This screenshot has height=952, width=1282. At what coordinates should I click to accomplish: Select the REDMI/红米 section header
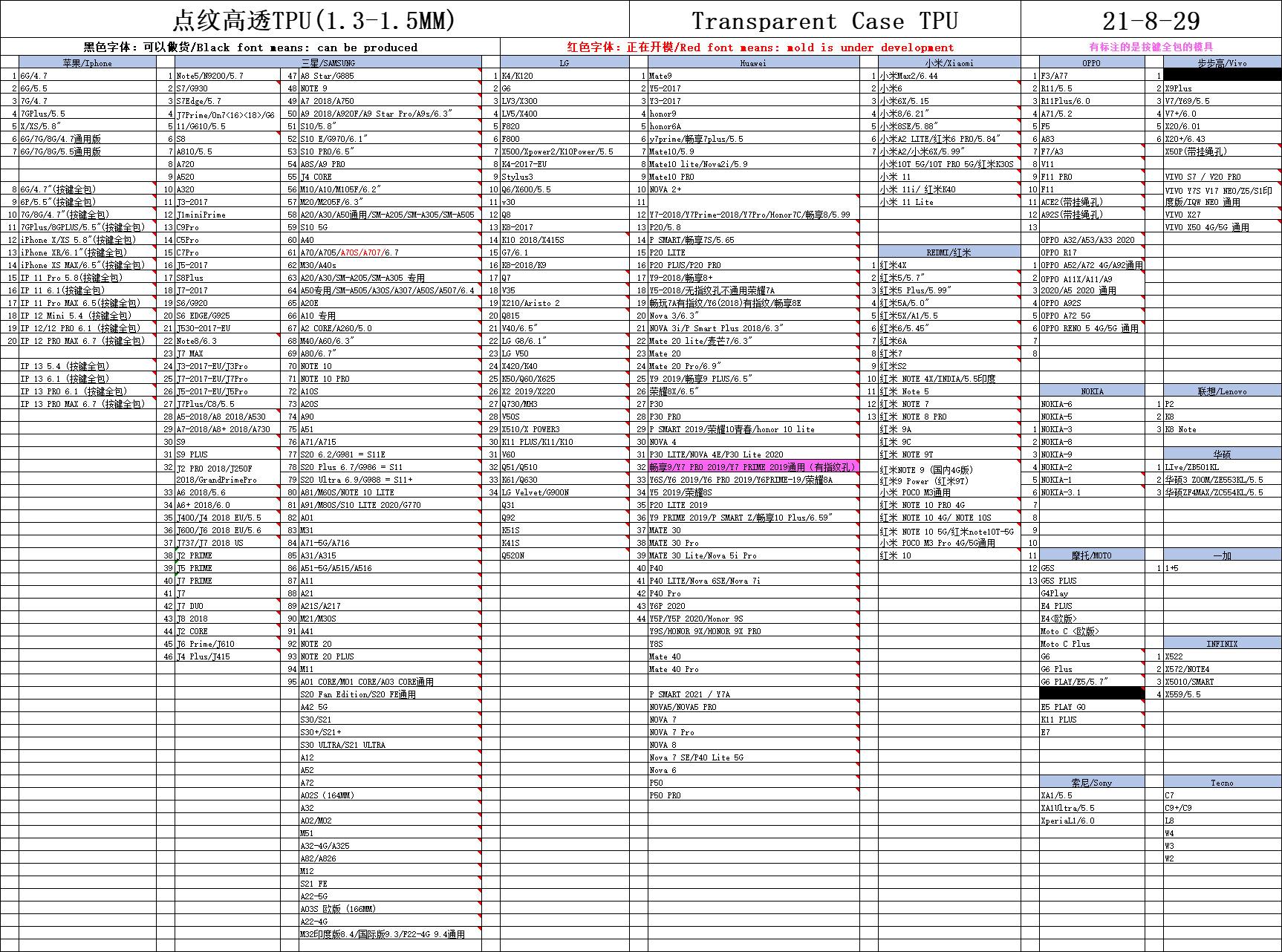tap(949, 252)
